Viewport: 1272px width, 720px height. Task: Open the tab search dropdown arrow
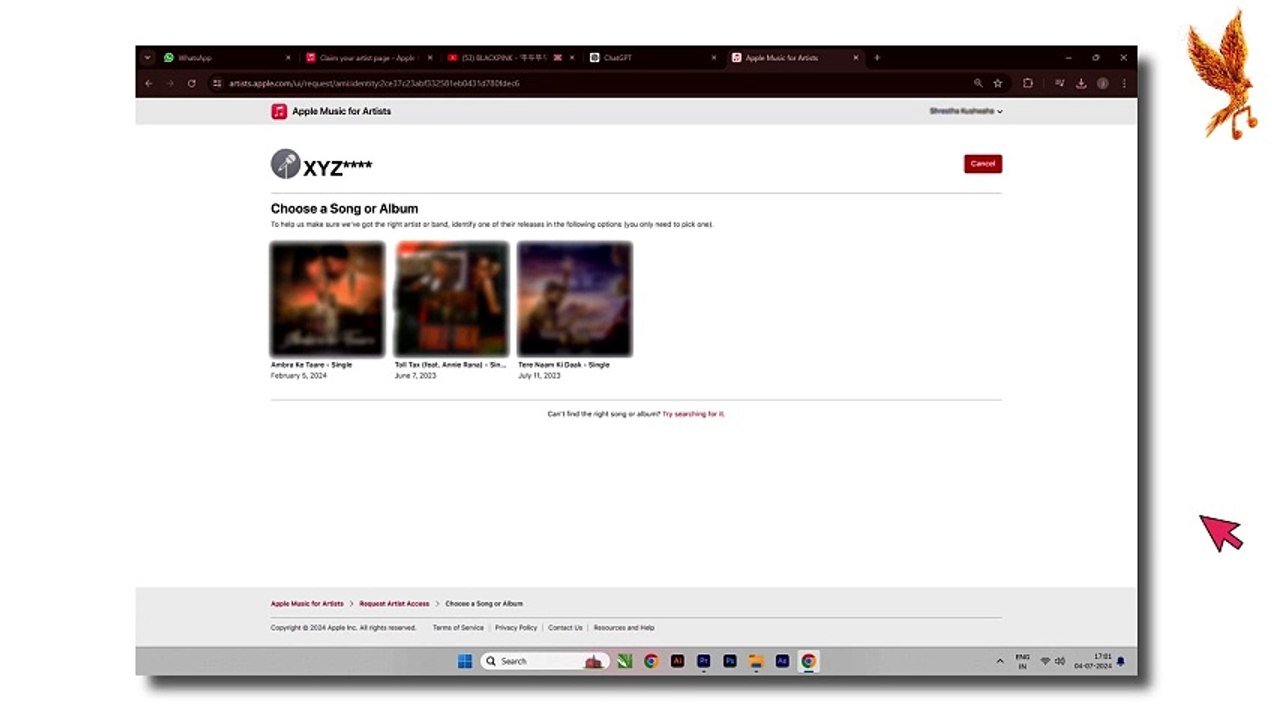pos(148,58)
